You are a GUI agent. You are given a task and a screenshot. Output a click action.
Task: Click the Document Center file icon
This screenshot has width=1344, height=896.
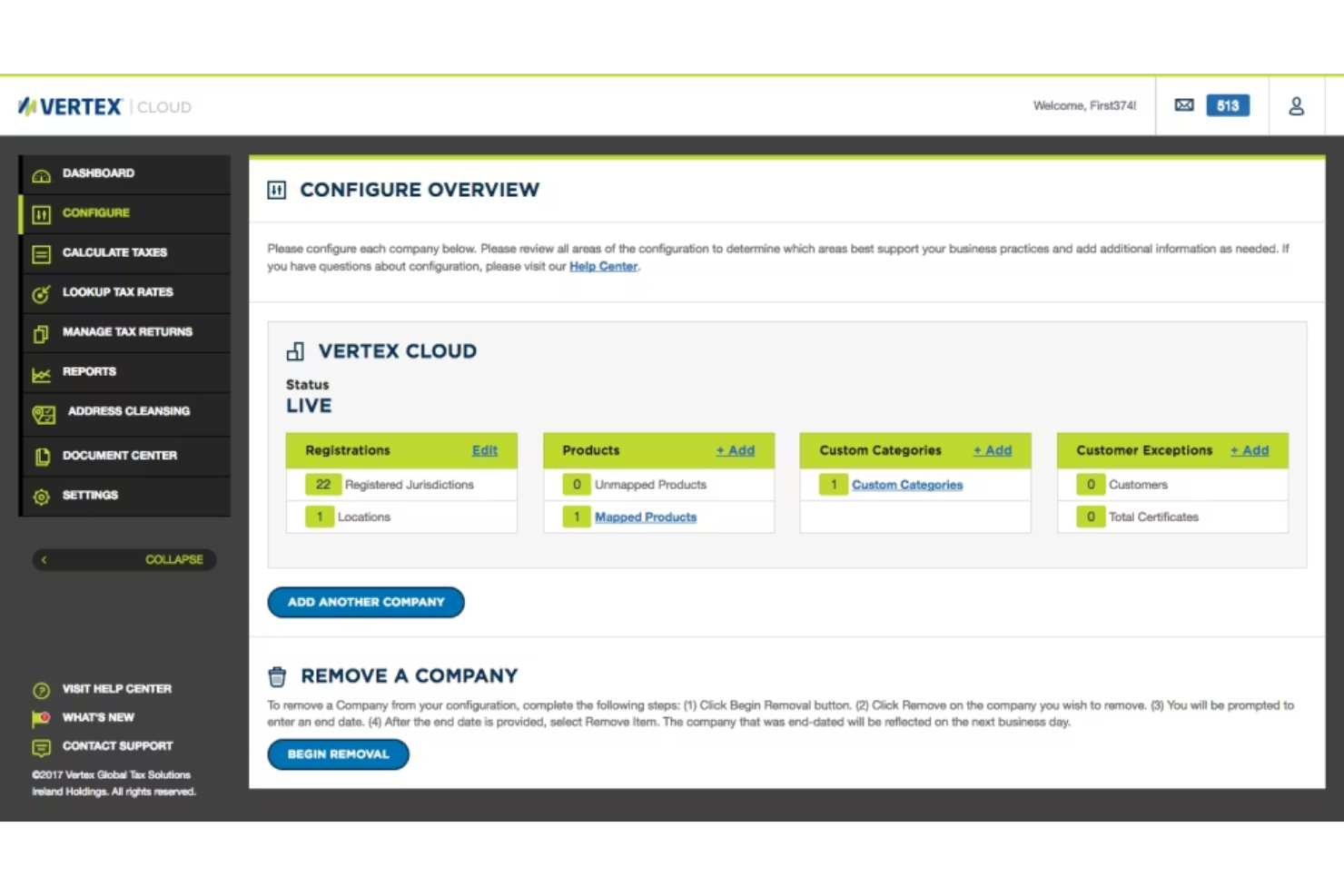click(42, 457)
